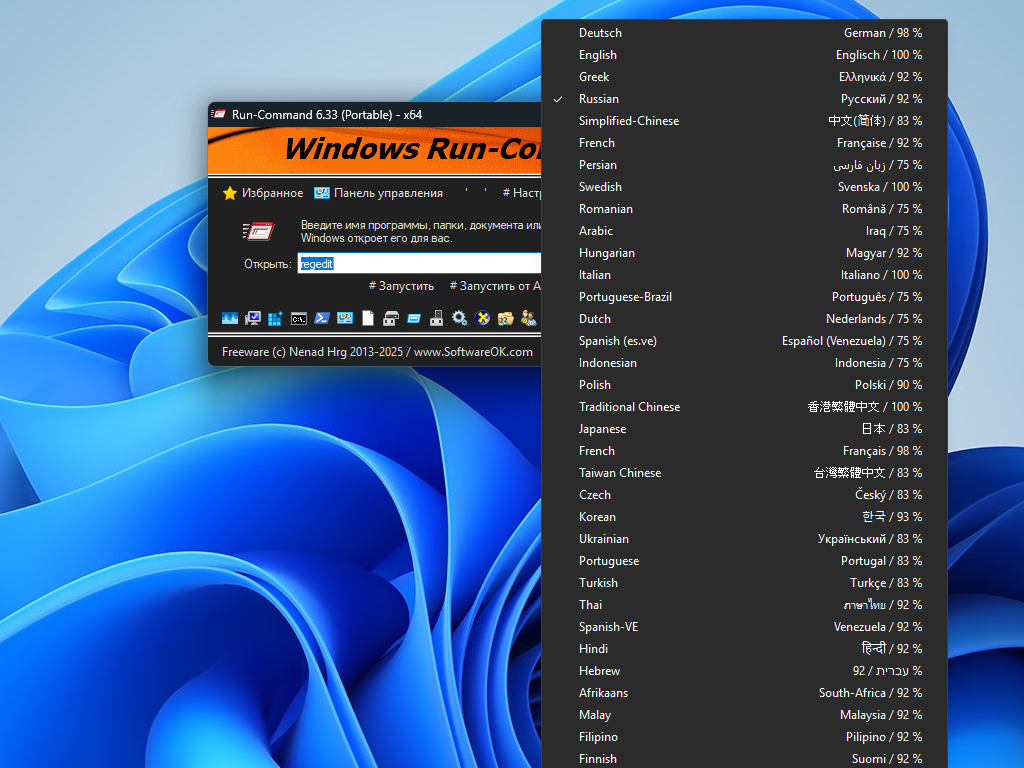Click the yellow X circle icon
This screenshot has height=768, width=1024.
pyautogui.click(x=483, y=319)
